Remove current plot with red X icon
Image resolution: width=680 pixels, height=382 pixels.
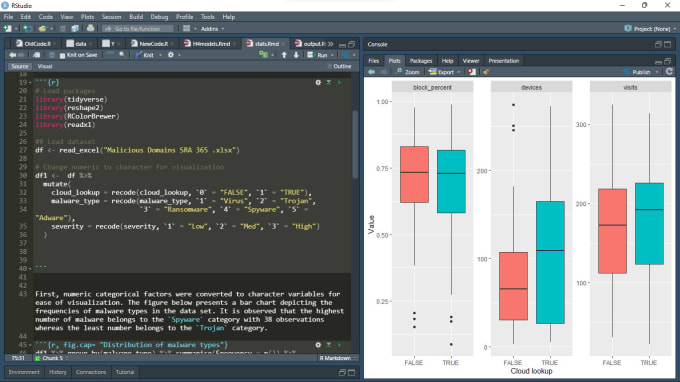tap(471, 72)
